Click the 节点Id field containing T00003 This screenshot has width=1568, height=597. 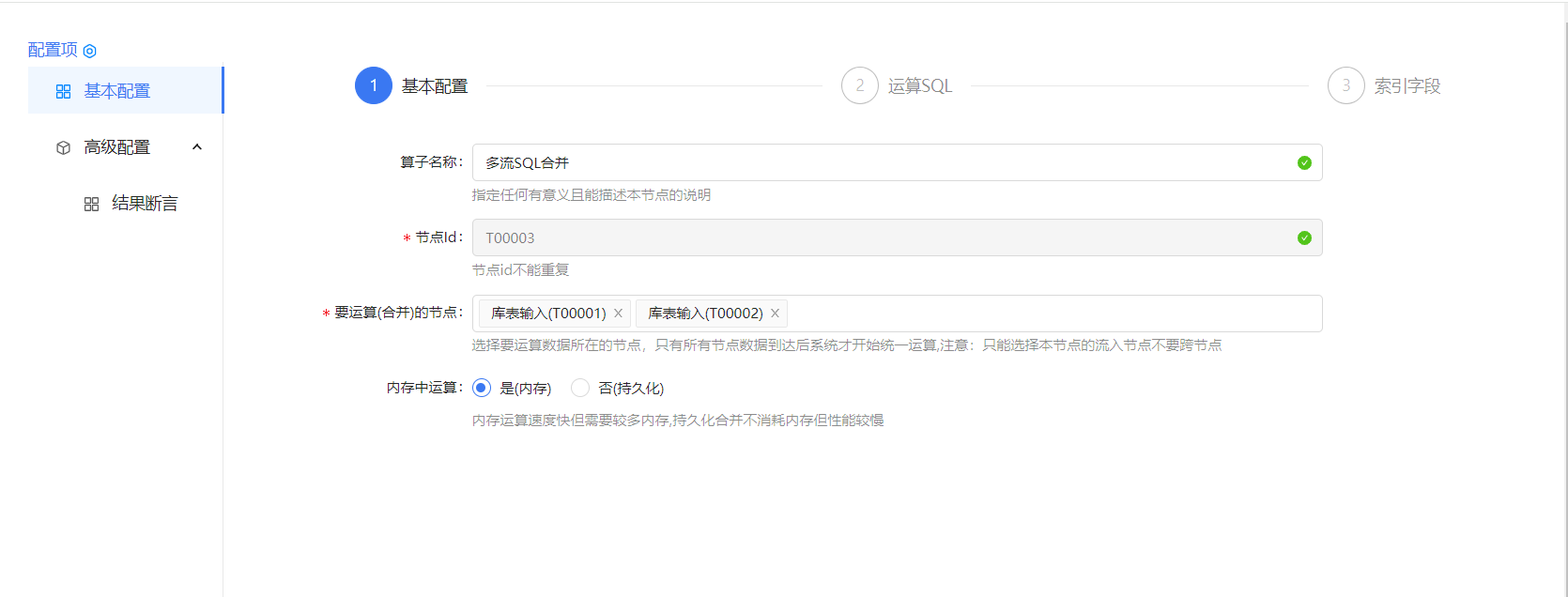coord(883,237)
